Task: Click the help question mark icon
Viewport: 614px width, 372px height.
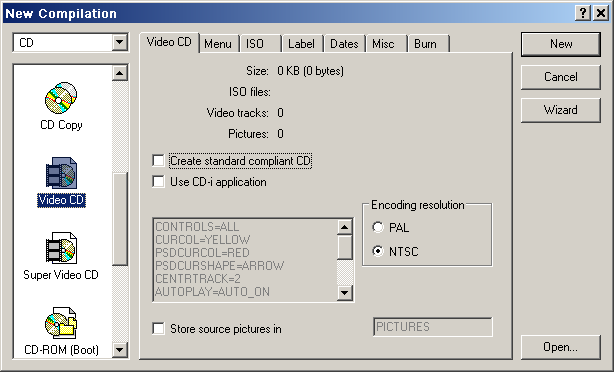Action: [583, 13]
